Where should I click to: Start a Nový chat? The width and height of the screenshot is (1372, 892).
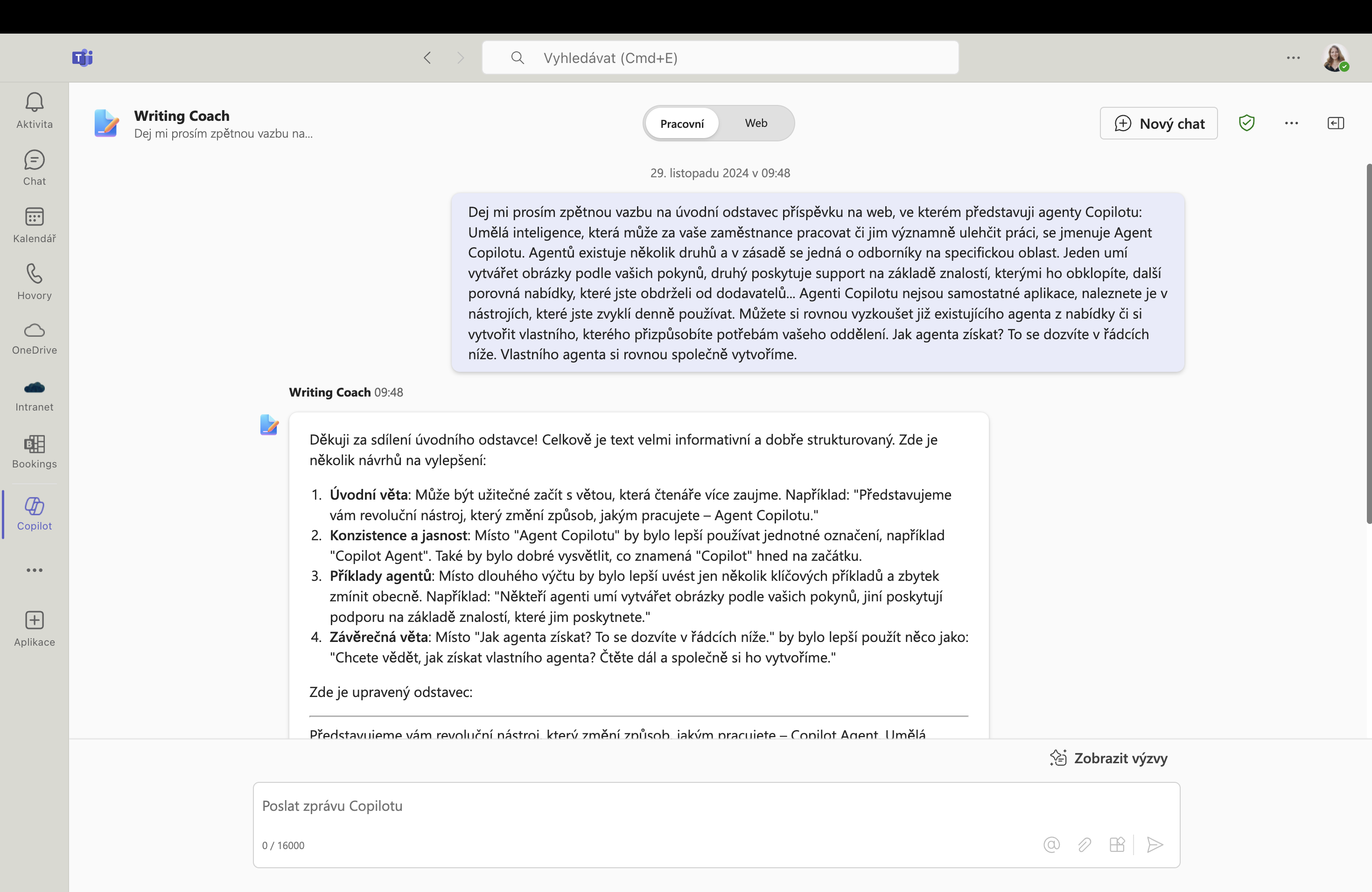1159,123
